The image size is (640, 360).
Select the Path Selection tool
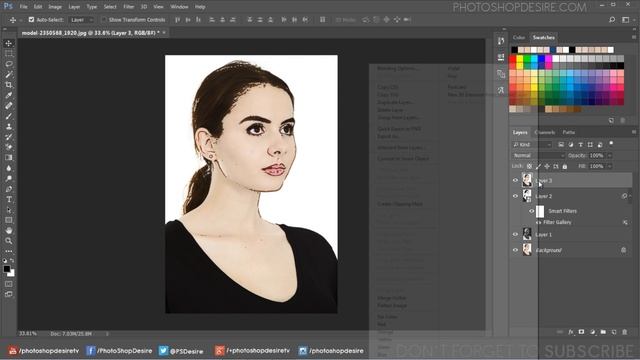(x=9, y=210)
